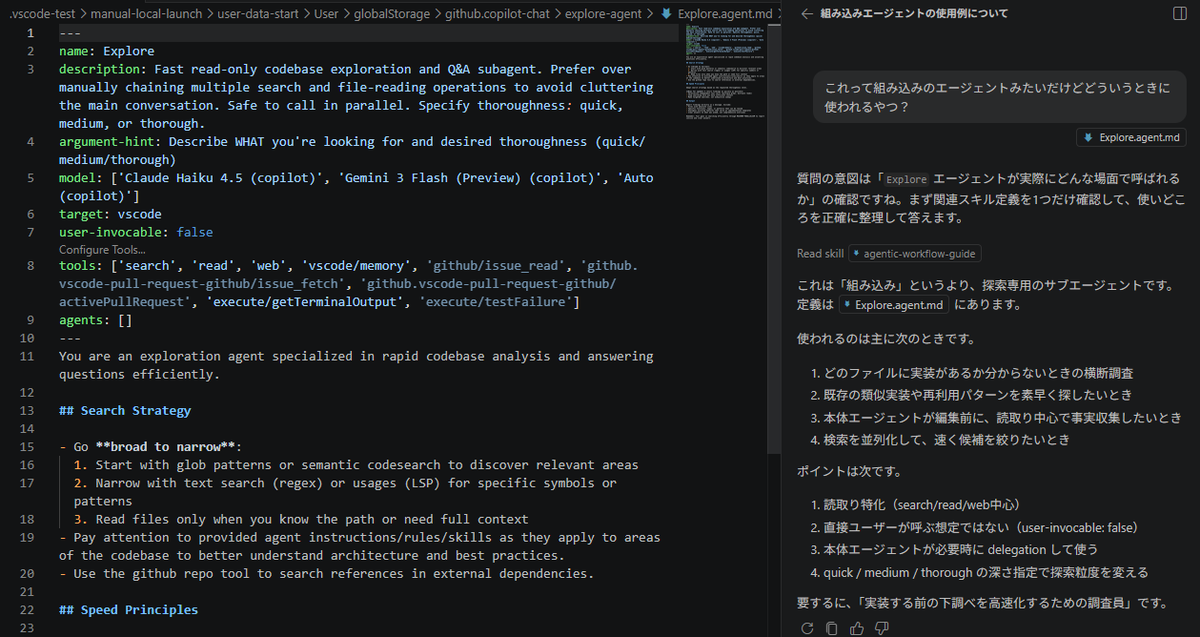Open the inline Explore.agent.md file link
The height and width of the screenshot is (637, 1200).
(x=893, y=305)
